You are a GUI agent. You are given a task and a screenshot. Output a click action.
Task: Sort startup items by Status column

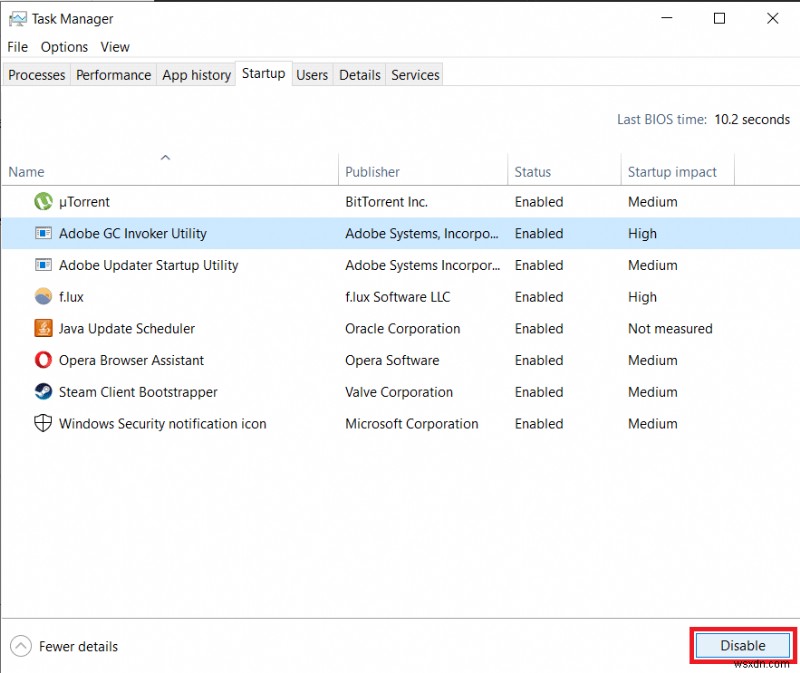click(533, 172)
